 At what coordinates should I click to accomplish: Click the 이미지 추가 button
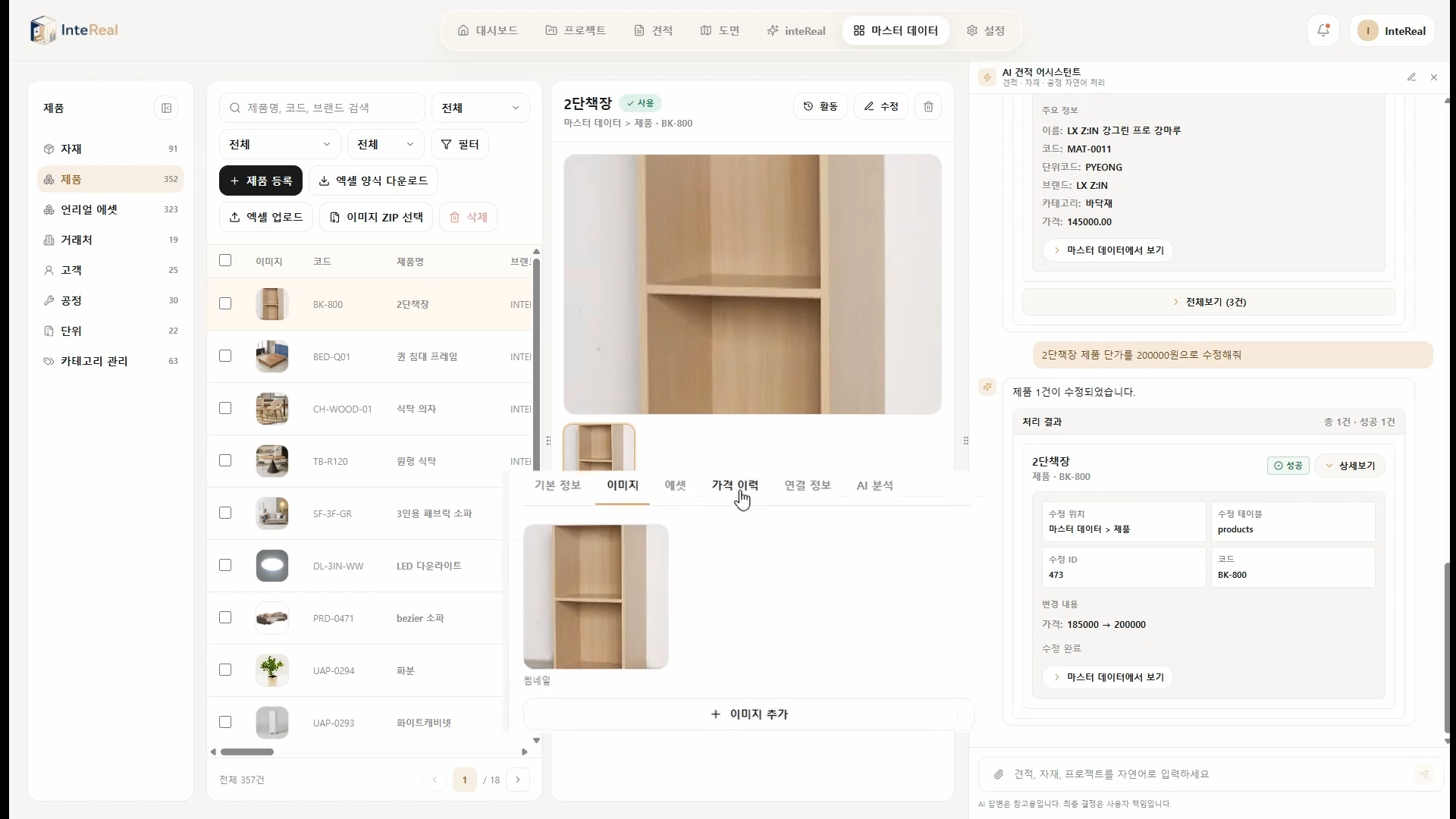tap(748, 714)
